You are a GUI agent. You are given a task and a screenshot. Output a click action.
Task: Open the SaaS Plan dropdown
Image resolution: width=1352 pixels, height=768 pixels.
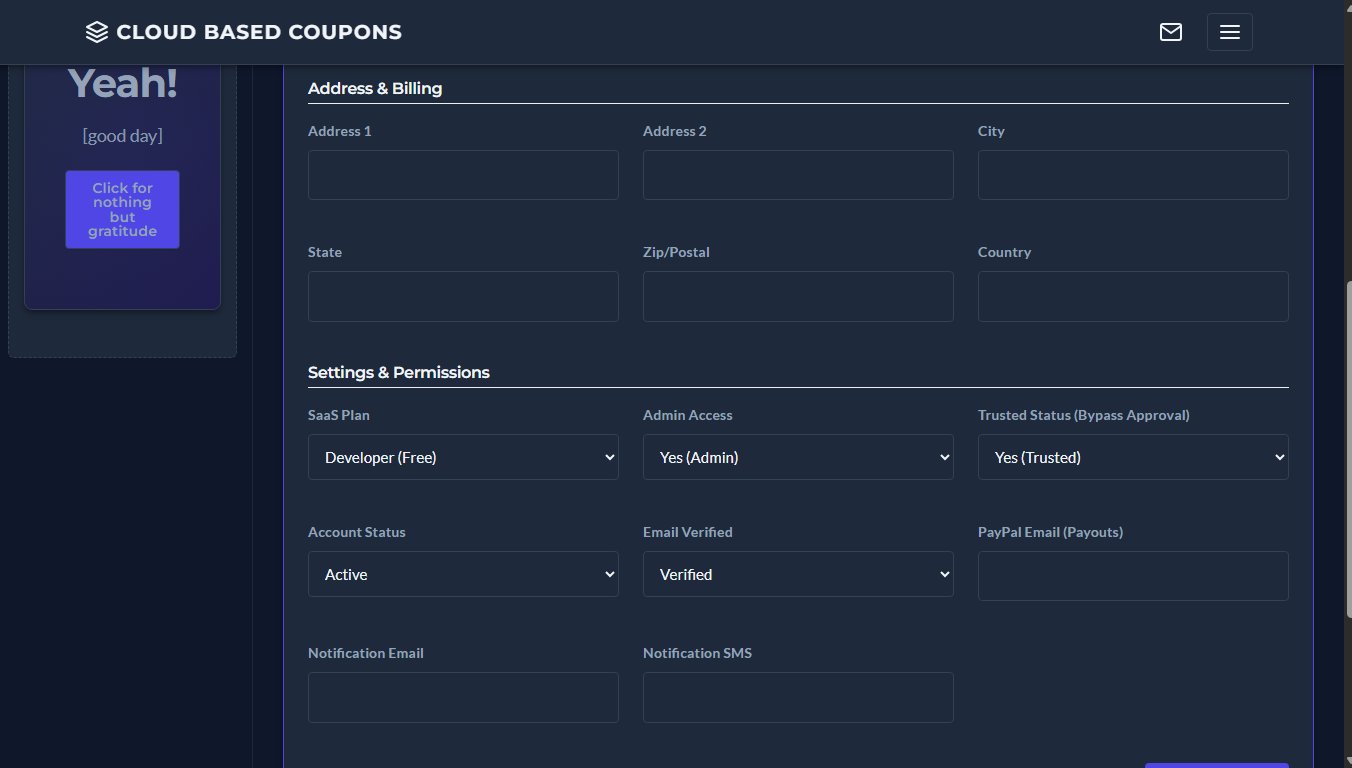tap(462, 457)
